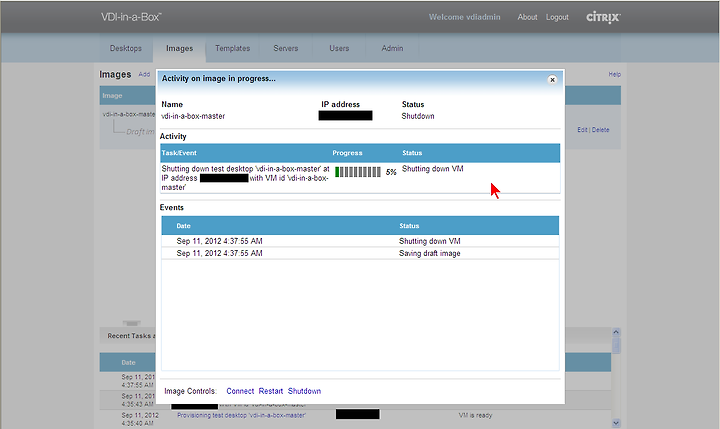The width and height of the screenshot is (720, 429).
Task: Close the Activity on image dialog
Action: click(x=552, y=79)
